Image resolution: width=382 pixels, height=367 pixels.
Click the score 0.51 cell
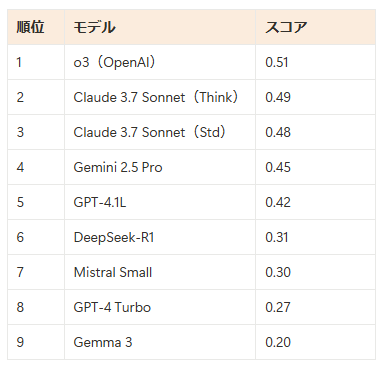[316, 62]
